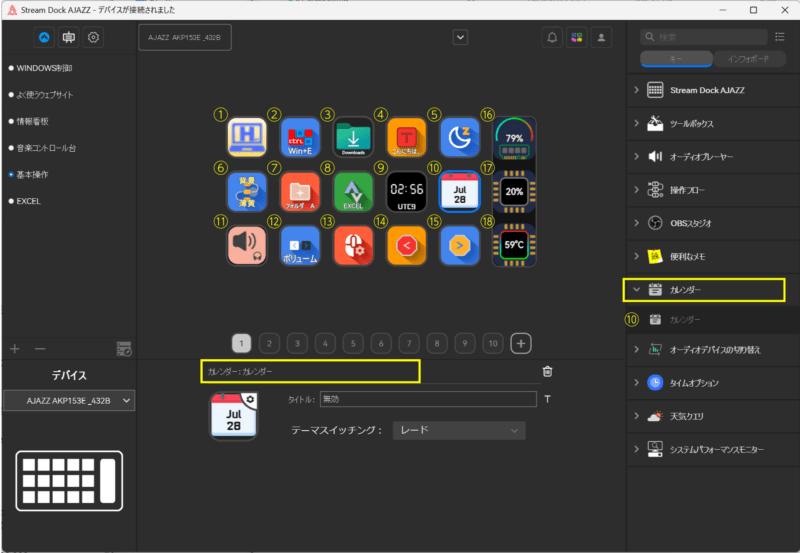Select the mouse settings key icon
This screenshot has width=800, height=553.
353,245
